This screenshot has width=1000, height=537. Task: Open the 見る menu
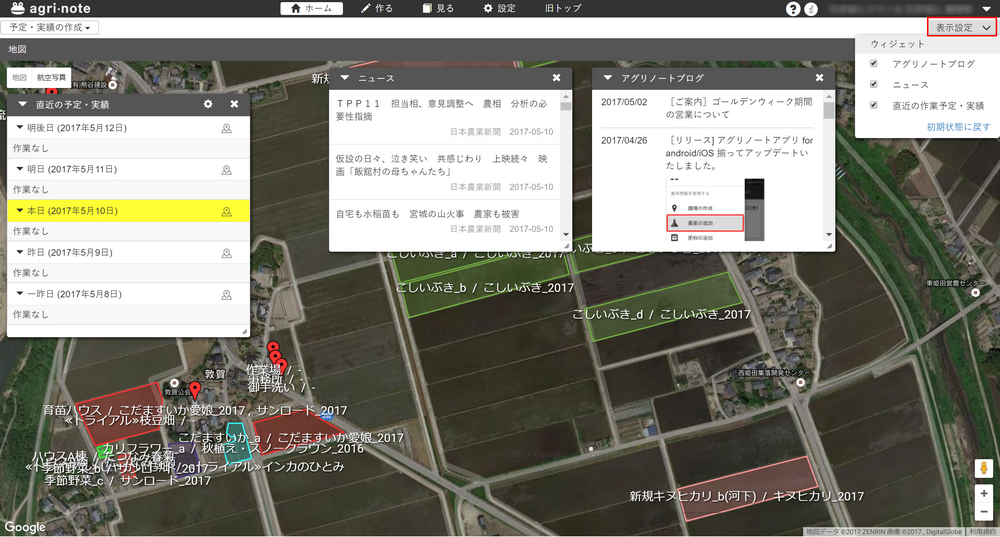coord(438,8)
